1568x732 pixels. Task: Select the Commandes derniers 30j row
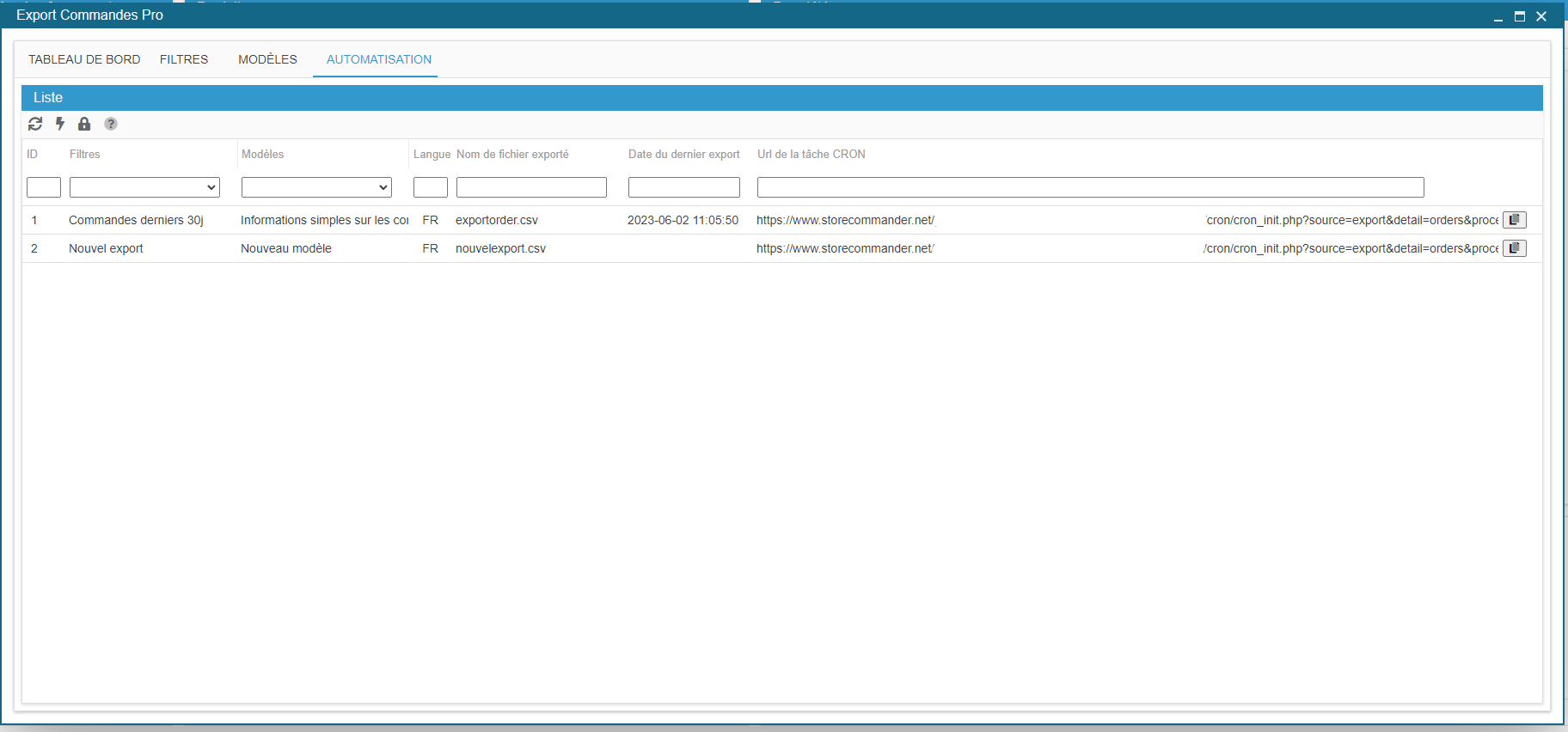136,220
